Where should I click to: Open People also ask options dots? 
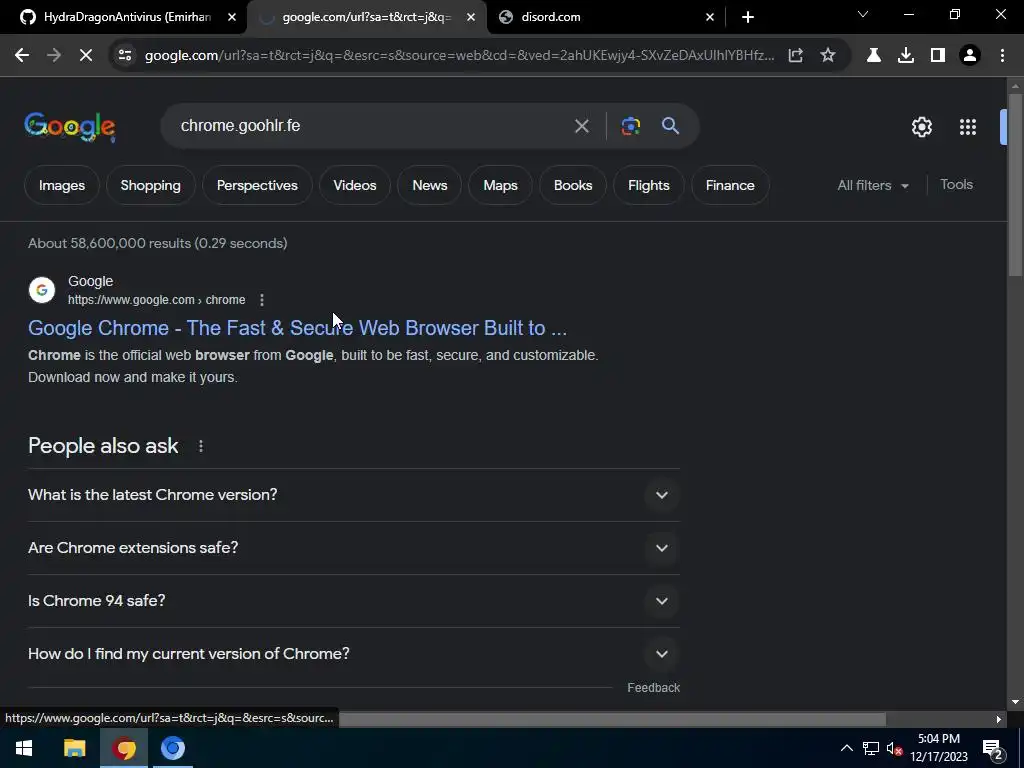pyautogui.click(x=201, y=446)
